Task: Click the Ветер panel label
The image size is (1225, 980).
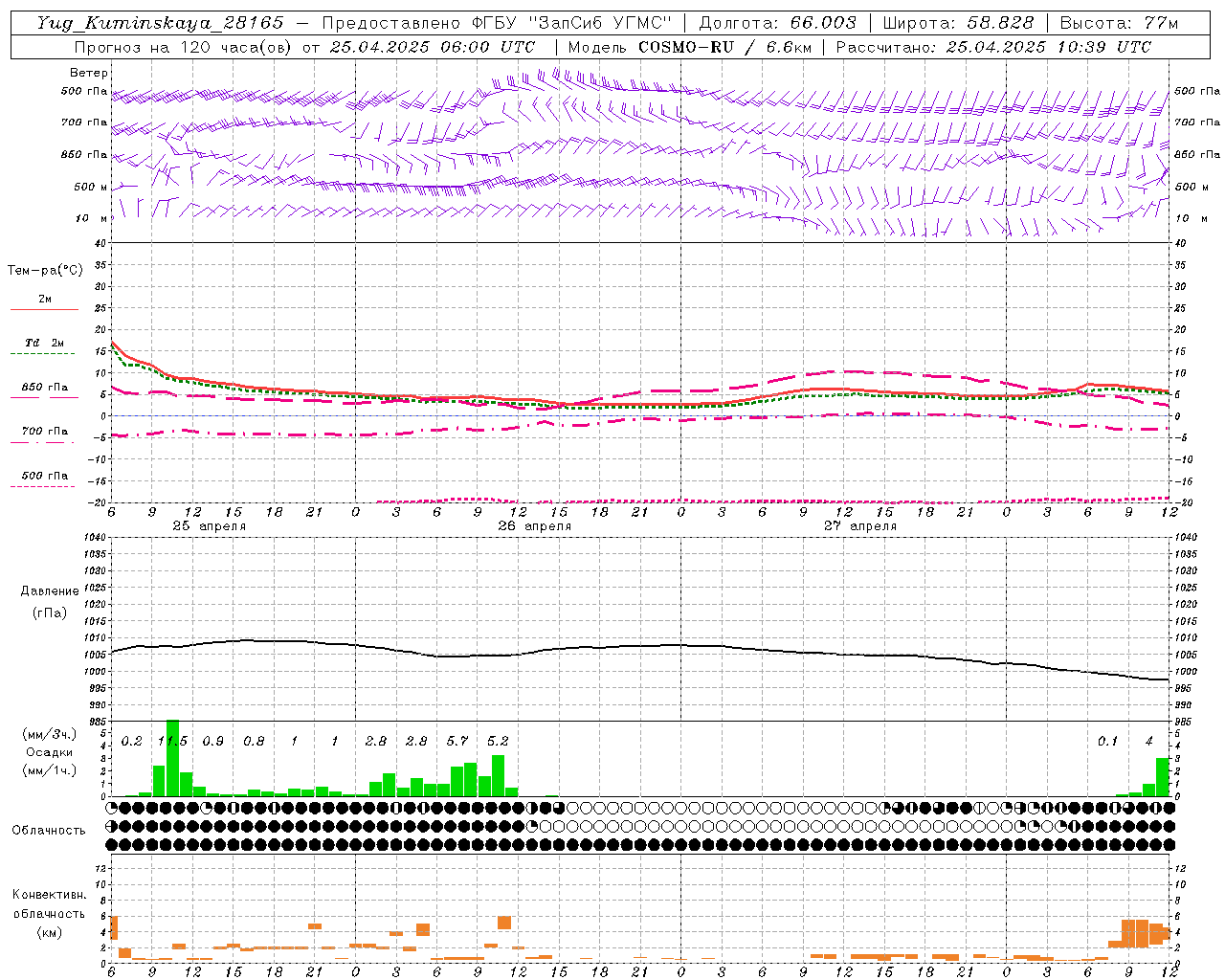Action: pos(89,73)
